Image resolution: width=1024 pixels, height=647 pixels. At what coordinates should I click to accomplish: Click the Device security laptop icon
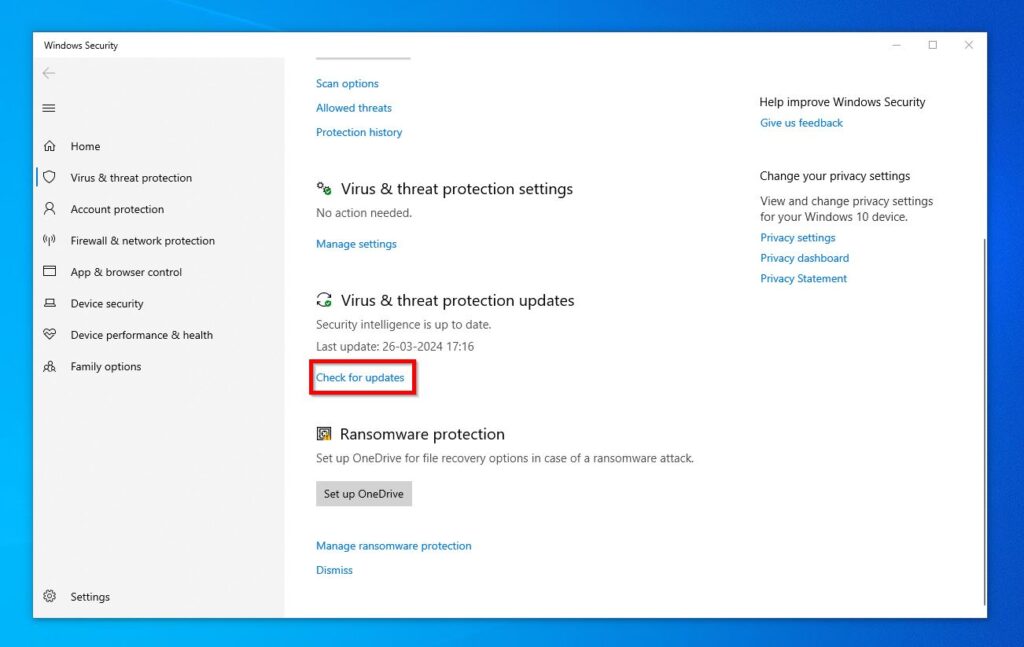click(50, 303)
